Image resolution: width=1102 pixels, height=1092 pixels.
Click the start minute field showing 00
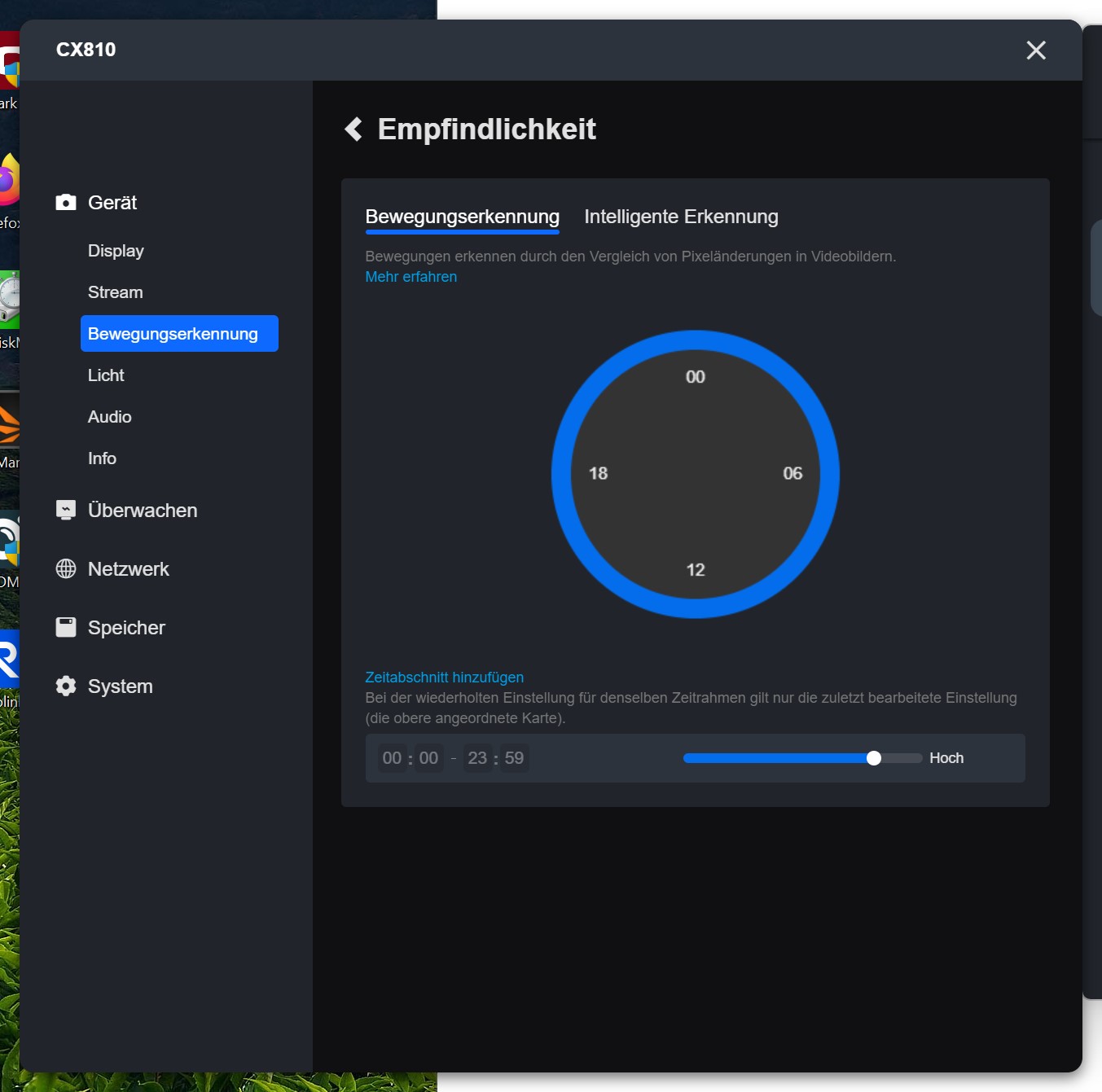point(428,758)
